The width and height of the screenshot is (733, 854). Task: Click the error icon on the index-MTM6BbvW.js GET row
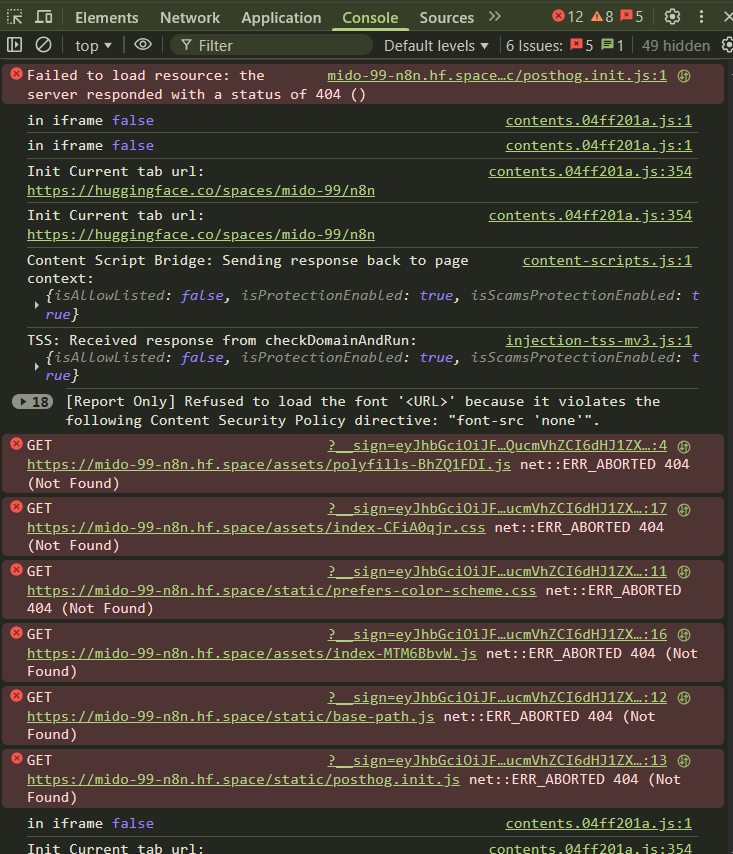pos(16,633)
